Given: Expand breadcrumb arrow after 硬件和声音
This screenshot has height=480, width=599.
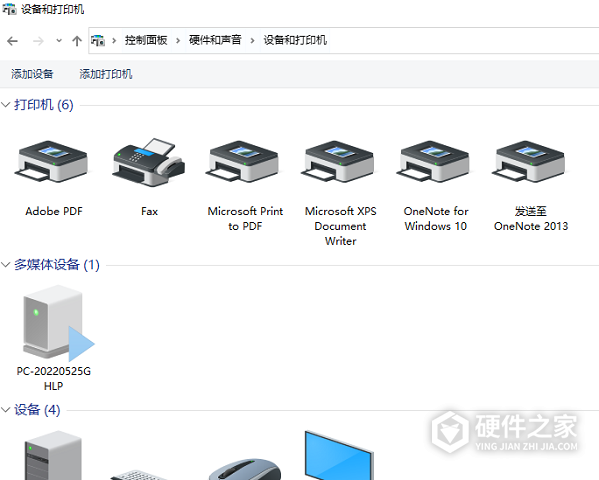Looking at the screenshot, I should (252, 40).
